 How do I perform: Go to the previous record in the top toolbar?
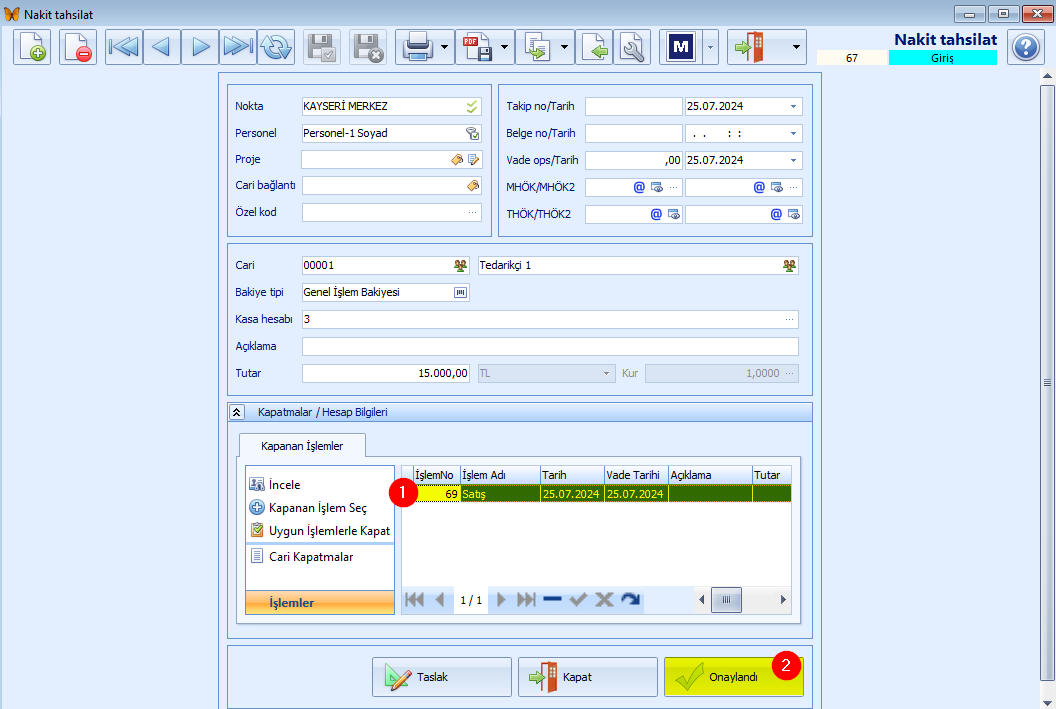162,47
